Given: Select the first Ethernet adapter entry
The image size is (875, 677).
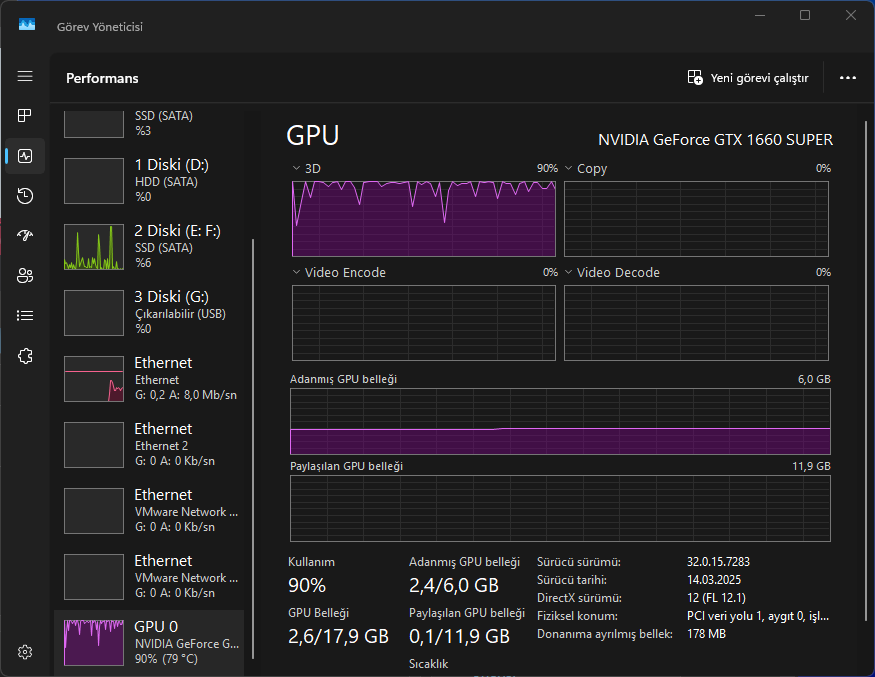Looking at the screenshot, I should (148, 378).
